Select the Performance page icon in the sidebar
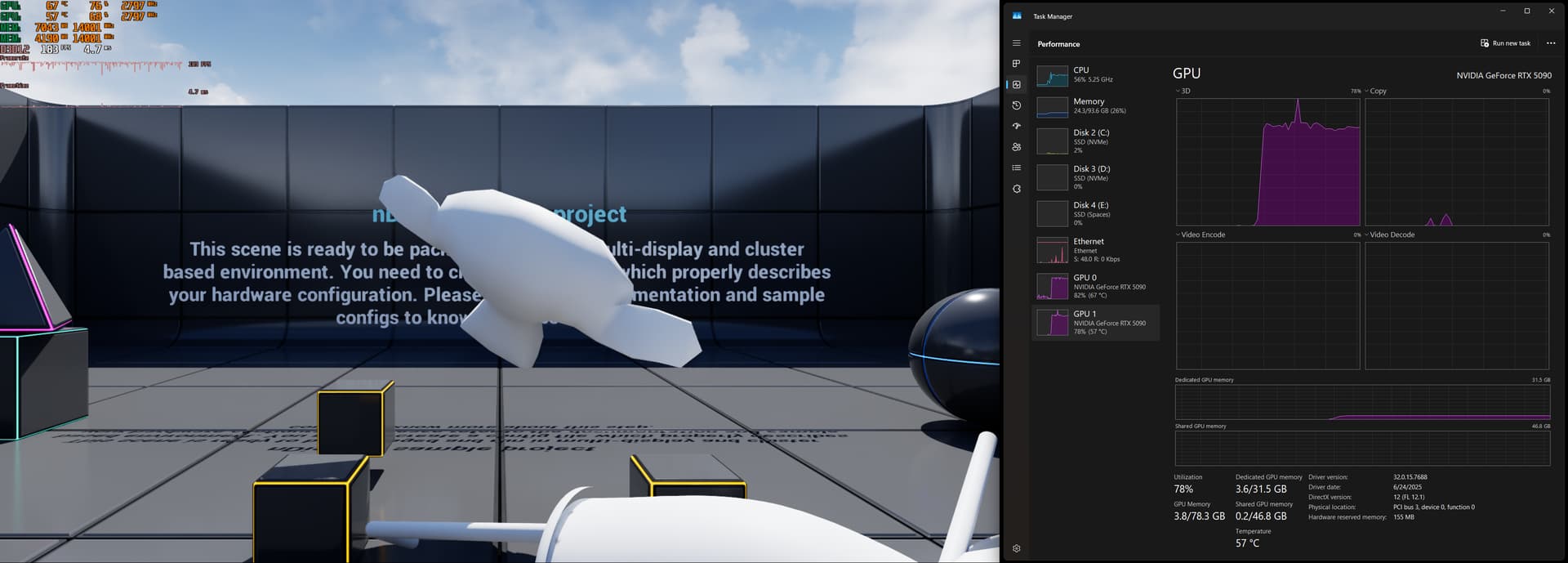1568x563 pixels. click(x=1016, y=84)
